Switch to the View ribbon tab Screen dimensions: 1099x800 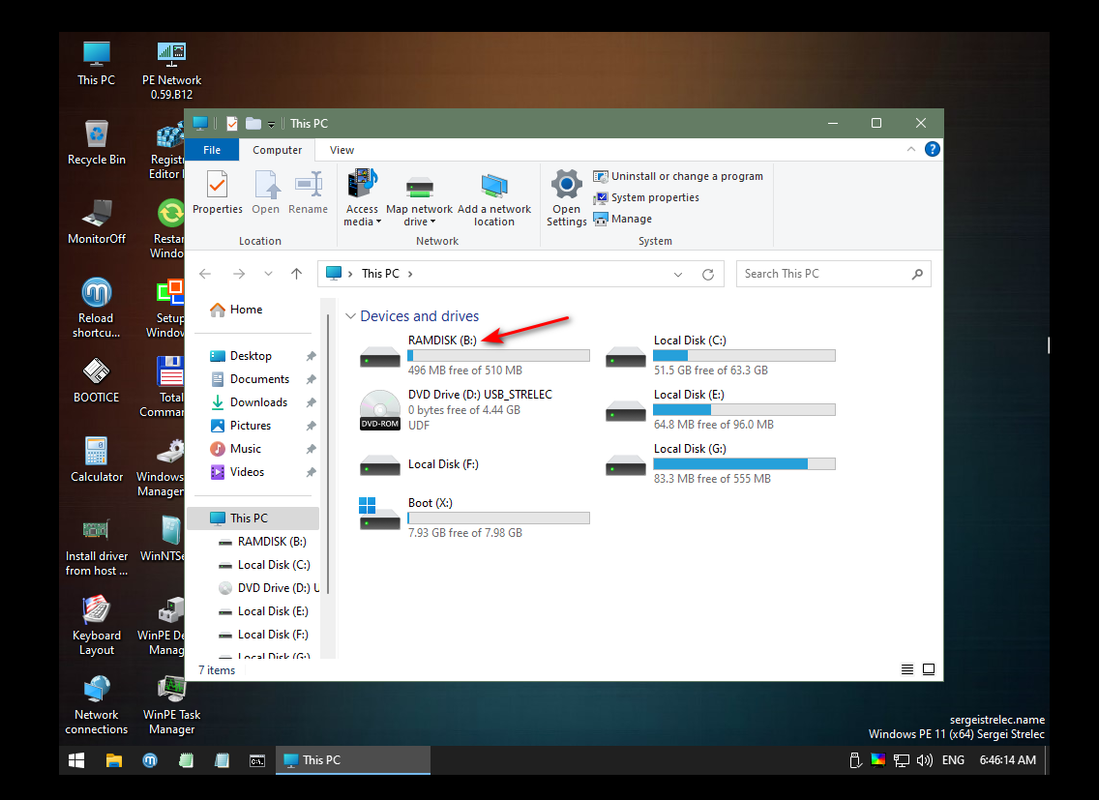point(342,150)
